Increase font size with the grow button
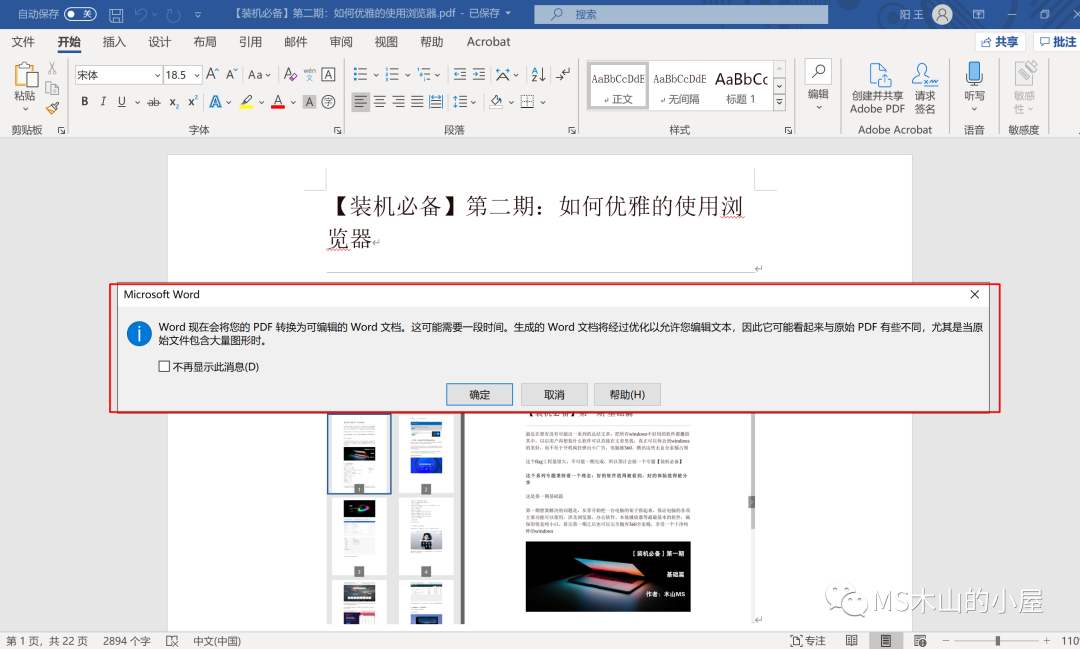This screenshot has width=1080, height=649. coord(213,74)
